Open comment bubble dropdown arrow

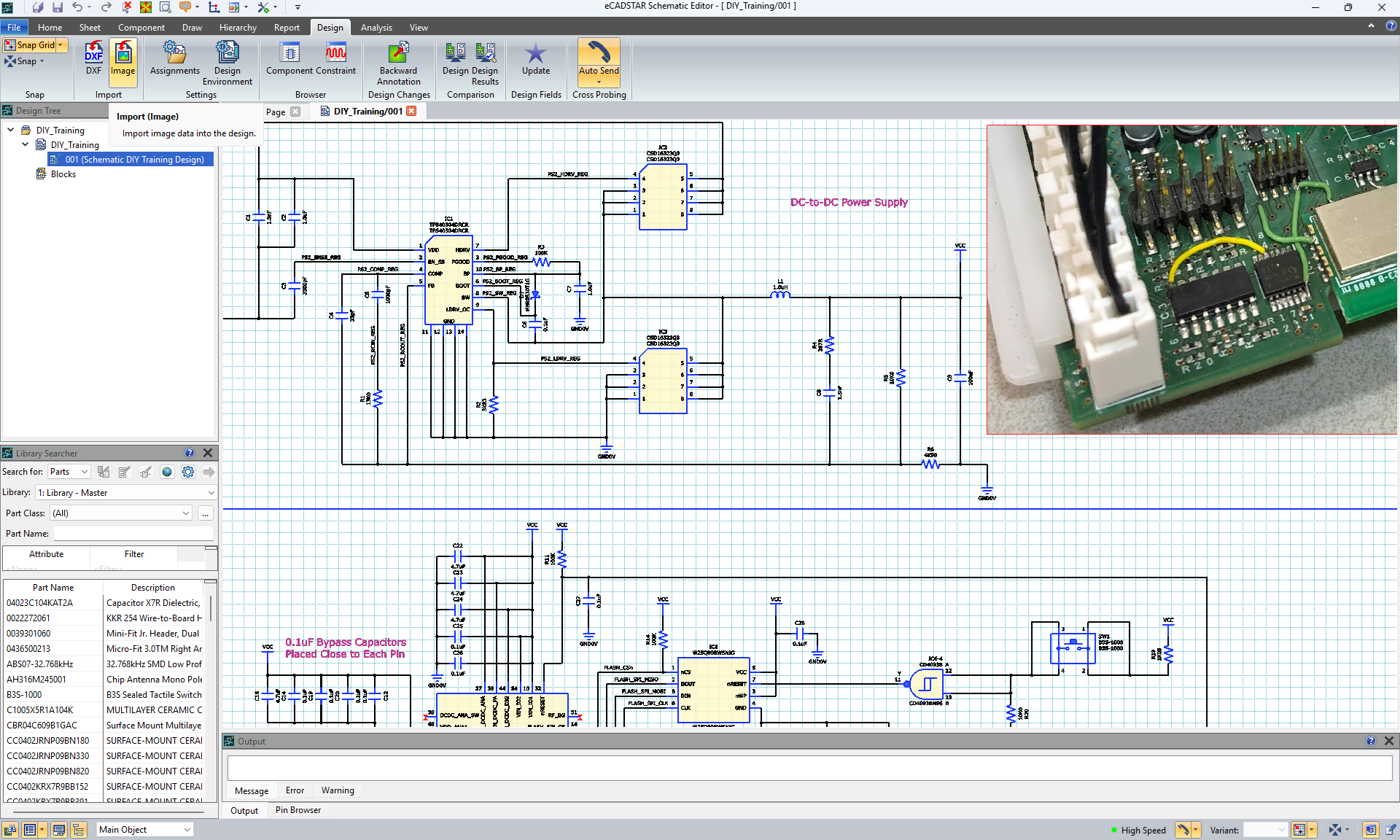(198, 7)
